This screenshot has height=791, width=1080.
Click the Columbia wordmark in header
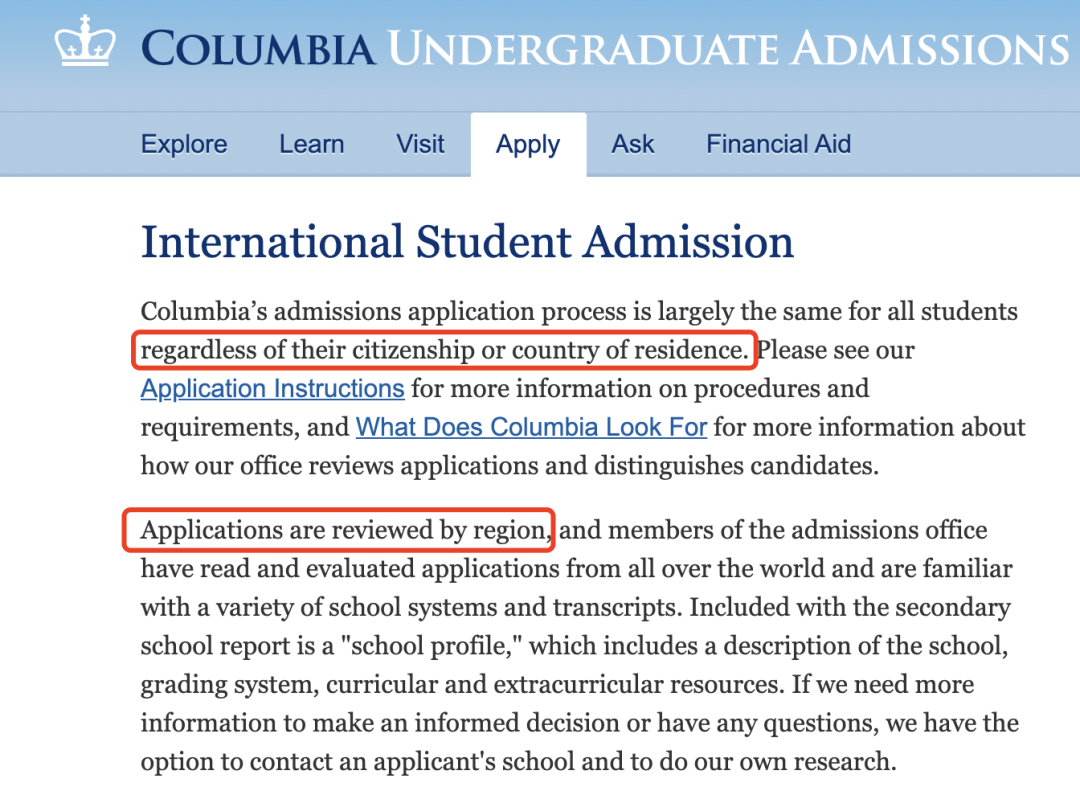point(258,48)
